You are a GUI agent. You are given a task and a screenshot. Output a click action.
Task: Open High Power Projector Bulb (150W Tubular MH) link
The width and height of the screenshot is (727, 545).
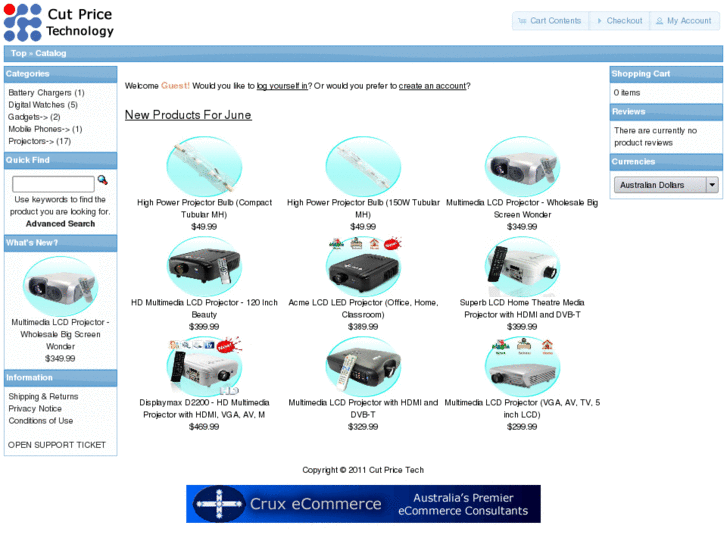[x=363, y=208]
